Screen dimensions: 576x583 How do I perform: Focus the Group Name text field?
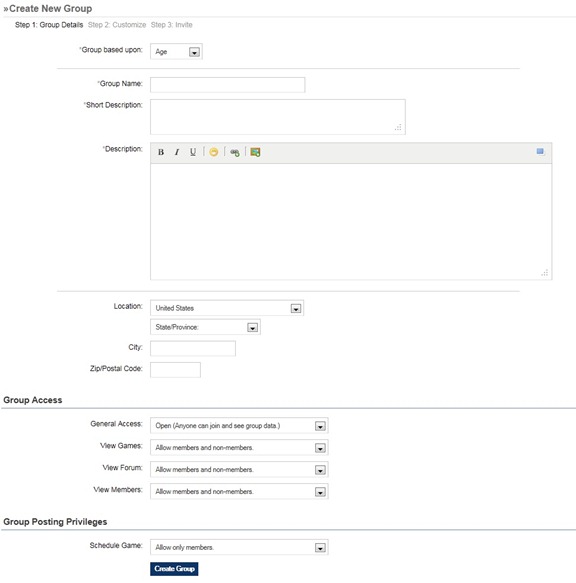point(228,85)
